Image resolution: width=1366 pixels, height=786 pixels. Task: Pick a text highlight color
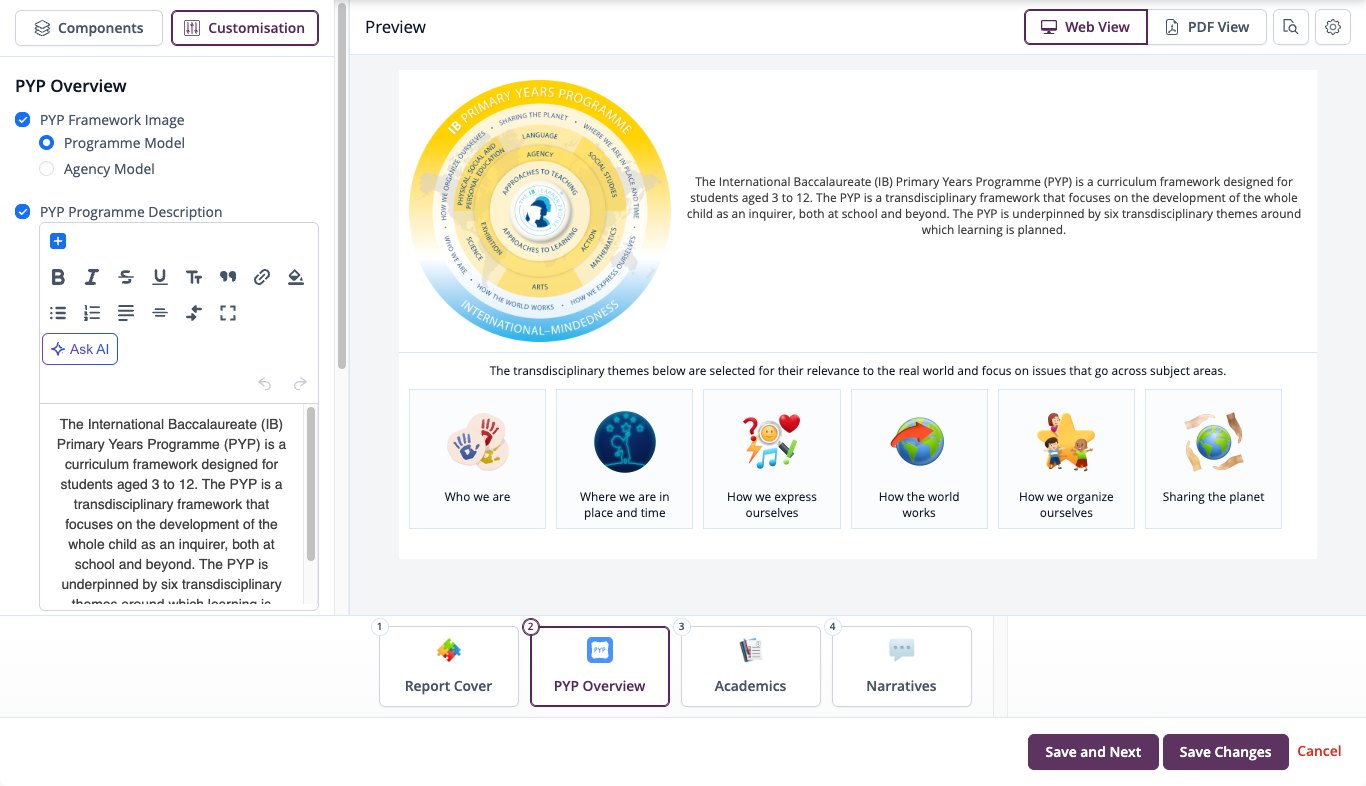pos(296,277)
